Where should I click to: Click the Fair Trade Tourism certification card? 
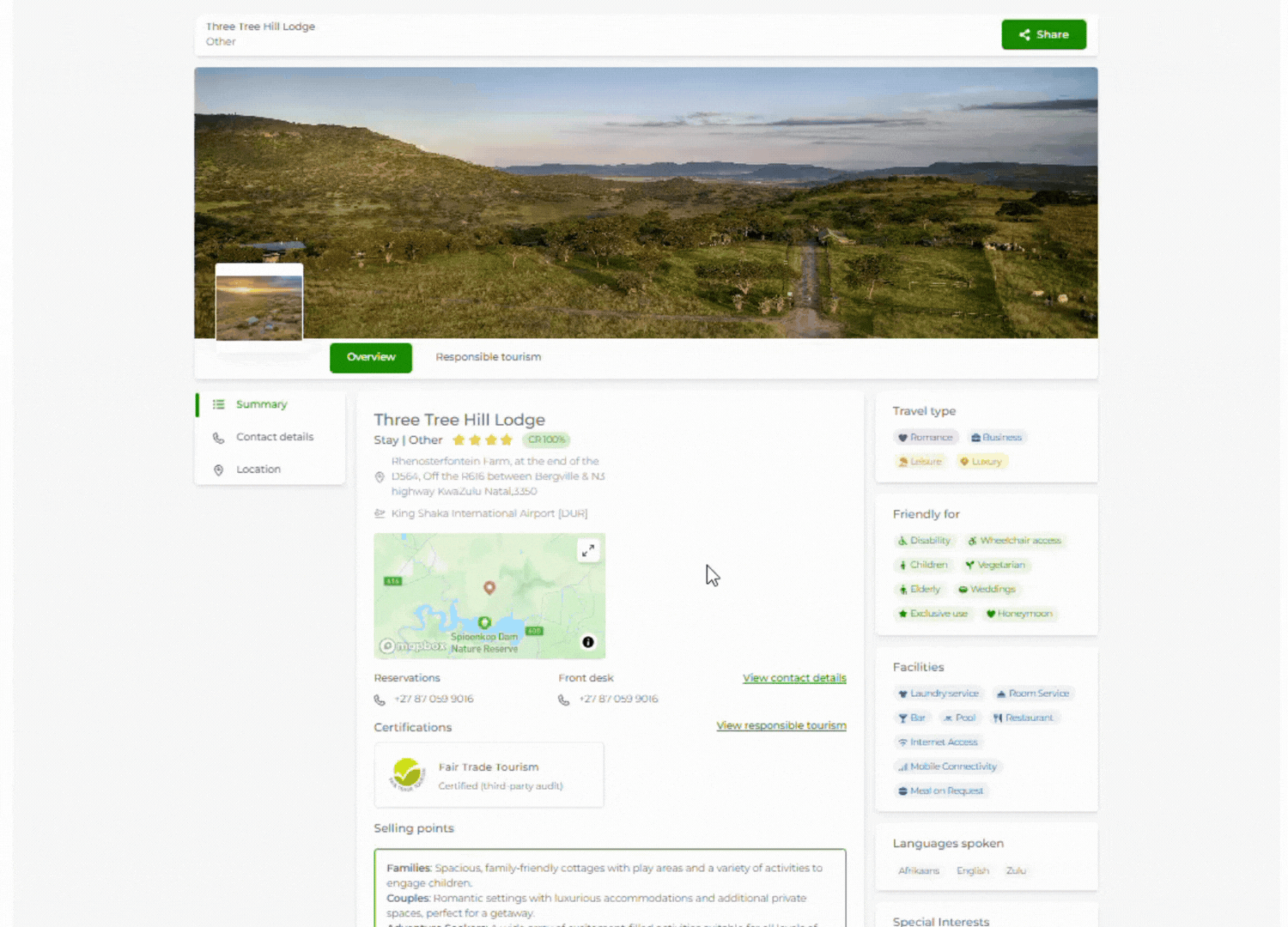489,775
